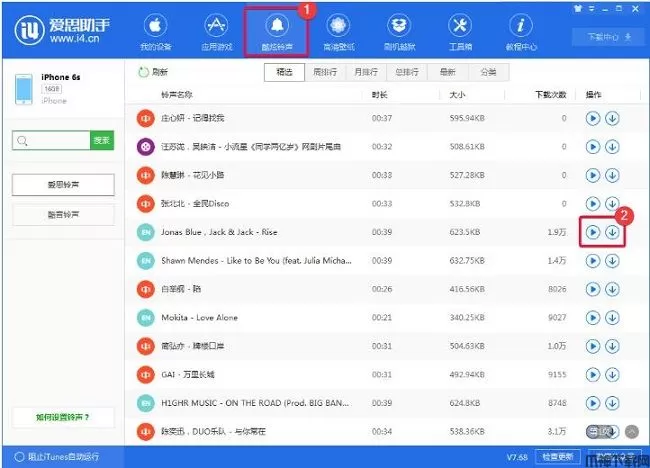The height and width of the screenshot is (468, 650).
Task: Open the 刷机越狱 flash and jailbreak section
Action: (399, 30)
